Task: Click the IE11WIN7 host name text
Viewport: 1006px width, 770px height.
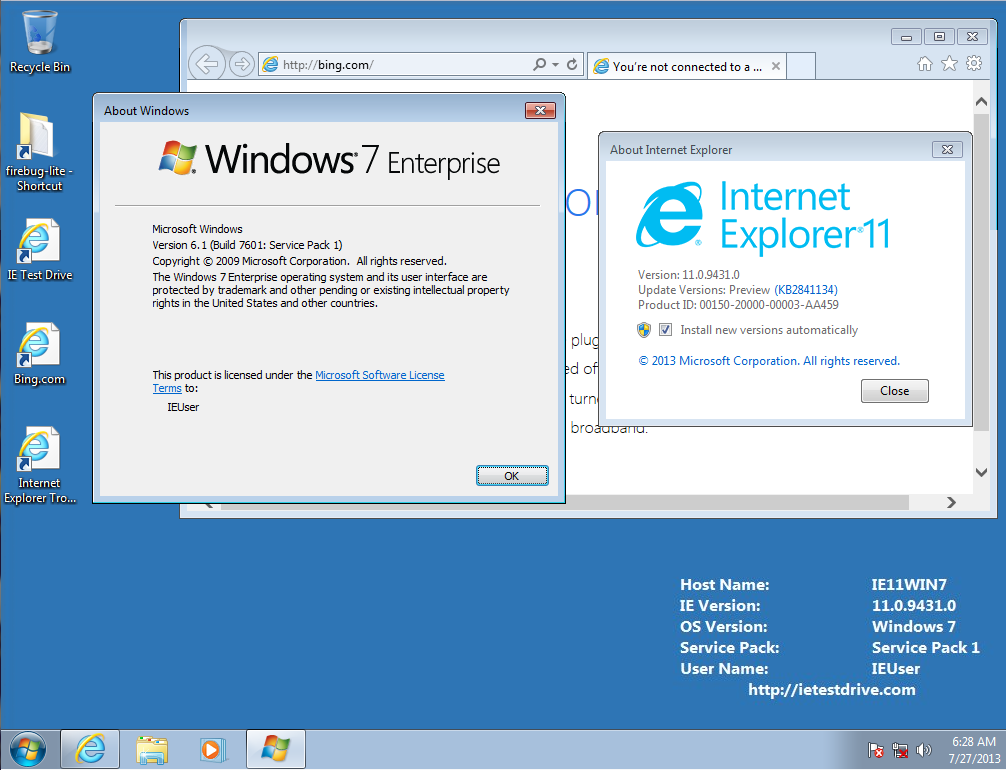Action: click(x=908, y=585)
